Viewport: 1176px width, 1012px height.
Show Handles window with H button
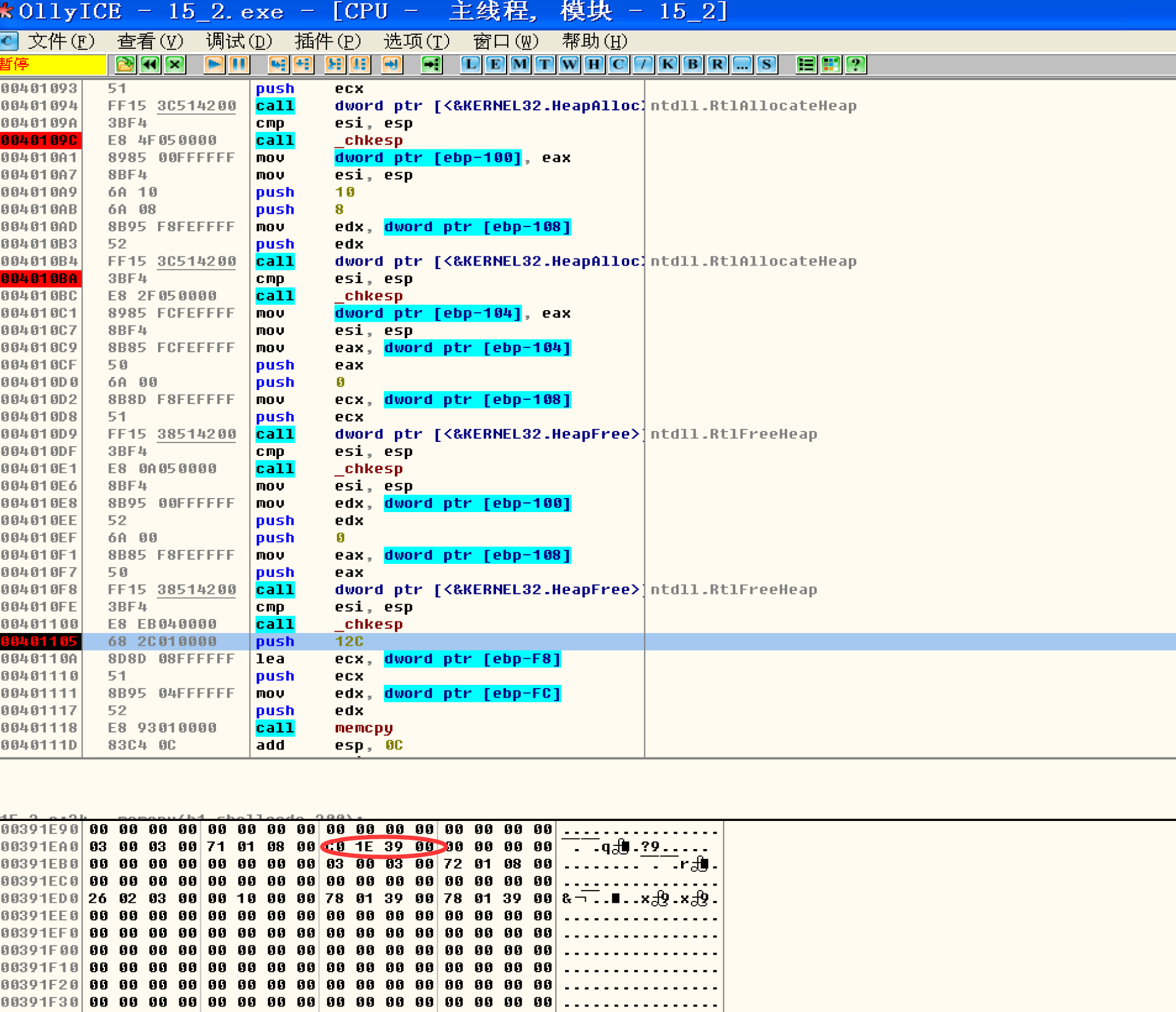[594, 65]
